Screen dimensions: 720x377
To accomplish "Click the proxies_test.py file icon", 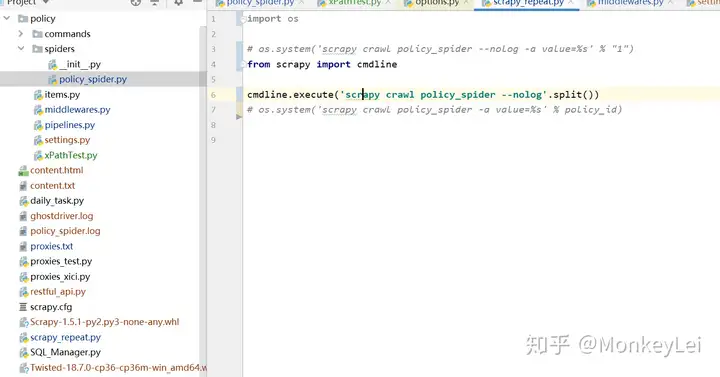I will pos(23,262).
